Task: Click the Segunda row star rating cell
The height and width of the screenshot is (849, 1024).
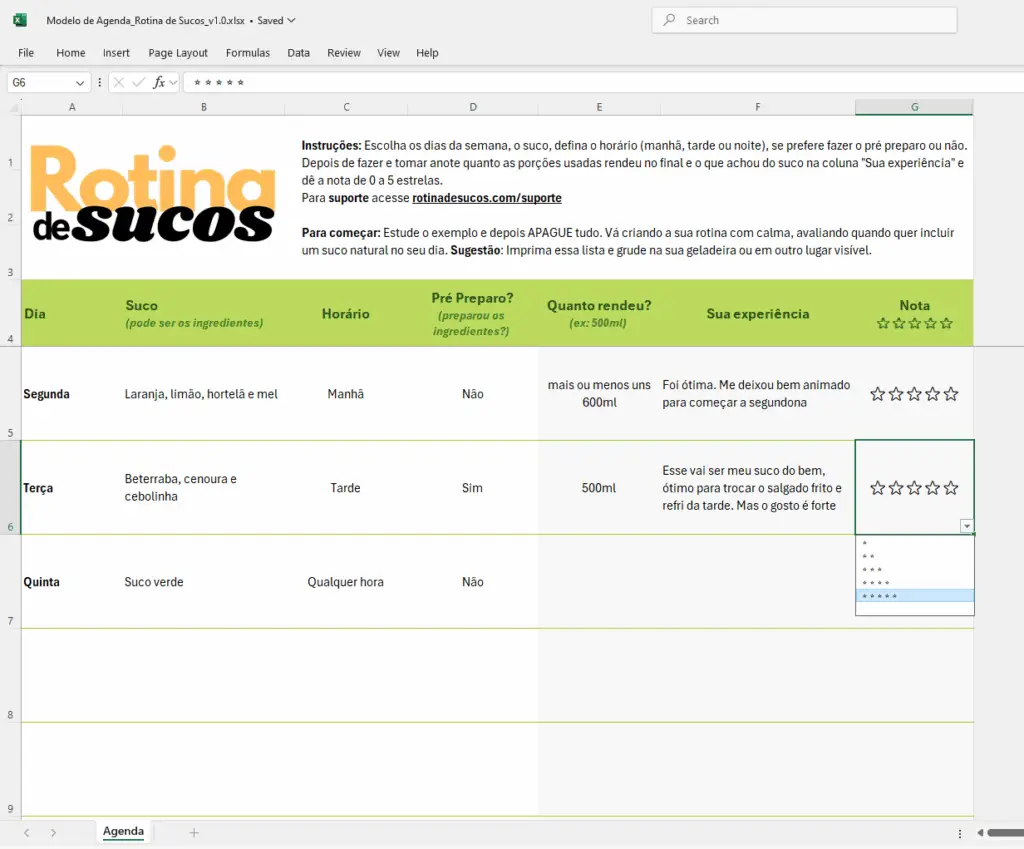Action: [914, 394]
